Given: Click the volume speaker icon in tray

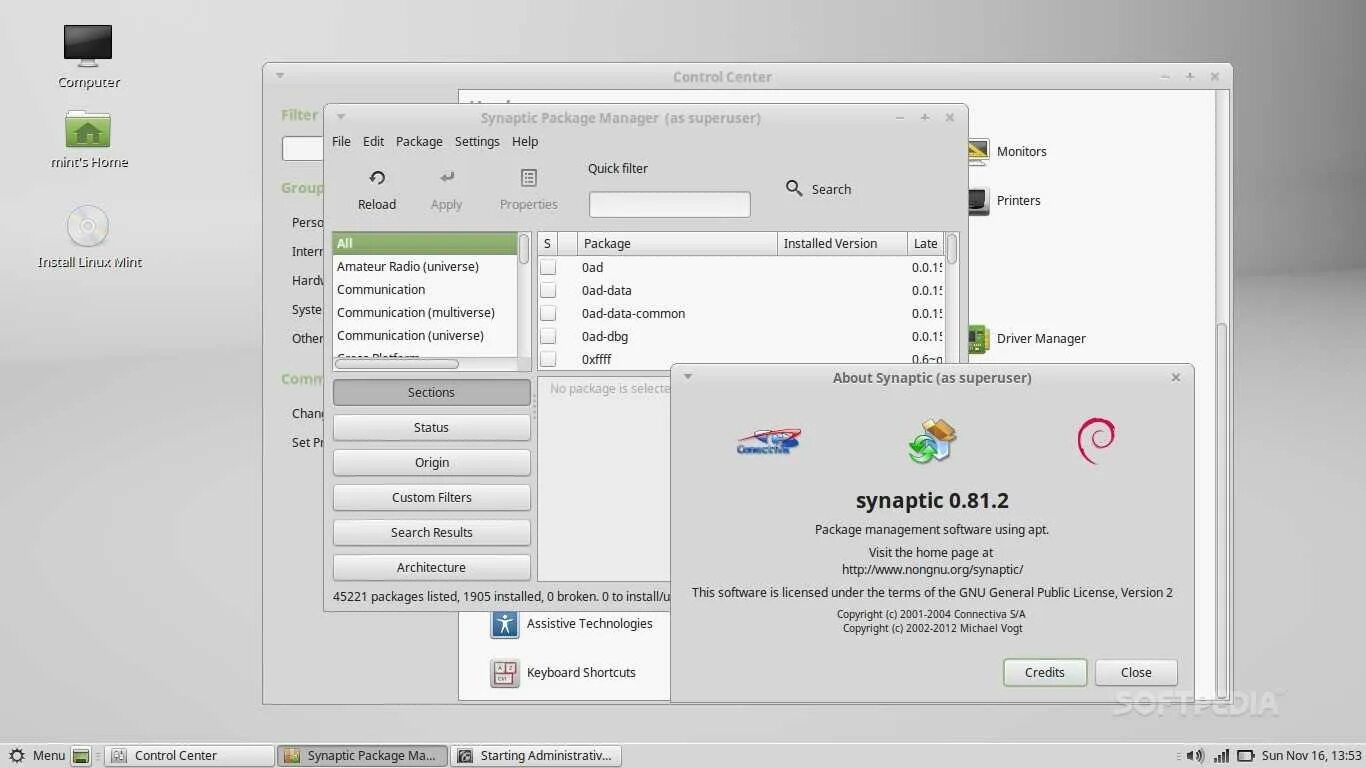Looking at the screenshot, I should (1195, 756).
